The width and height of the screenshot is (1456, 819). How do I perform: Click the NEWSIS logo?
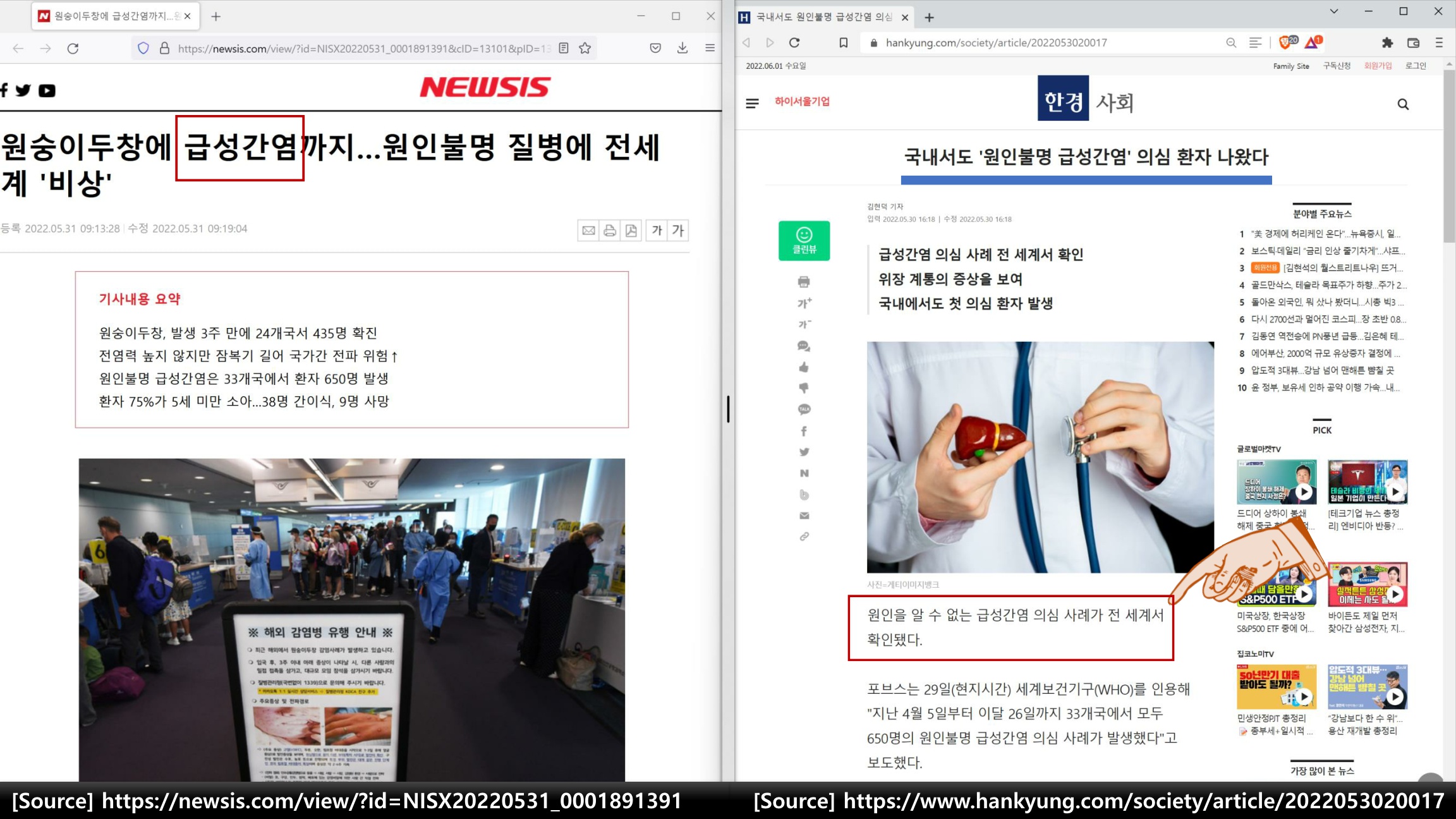(485, 87)
